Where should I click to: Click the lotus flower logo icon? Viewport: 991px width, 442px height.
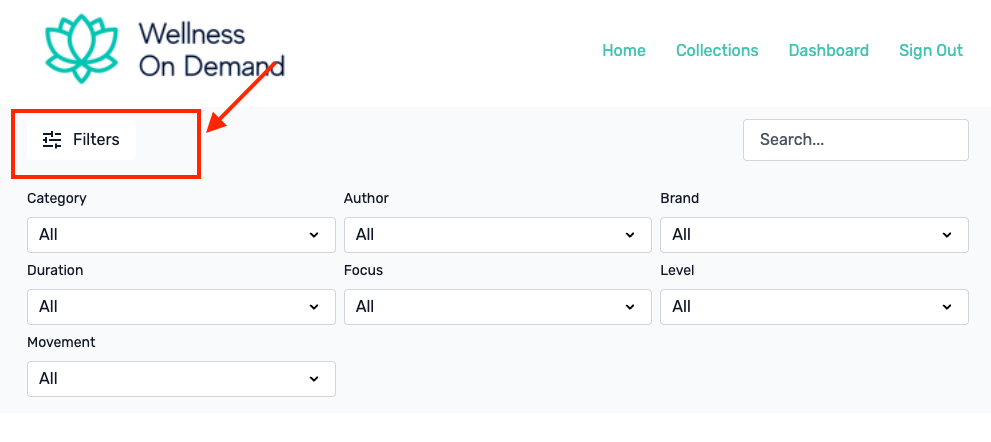click(x=82, y=49)
